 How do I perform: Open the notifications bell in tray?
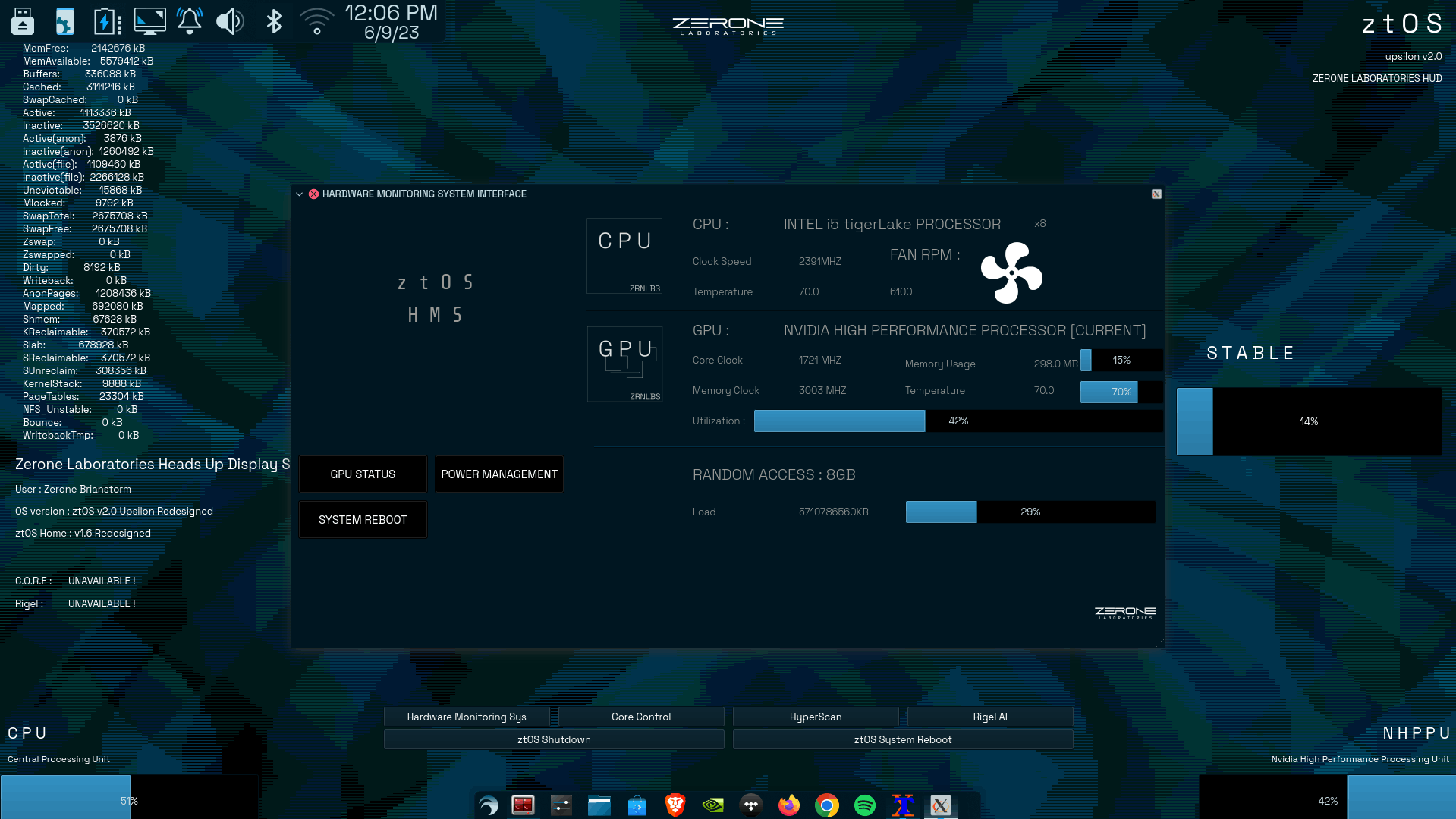(190, 21)
